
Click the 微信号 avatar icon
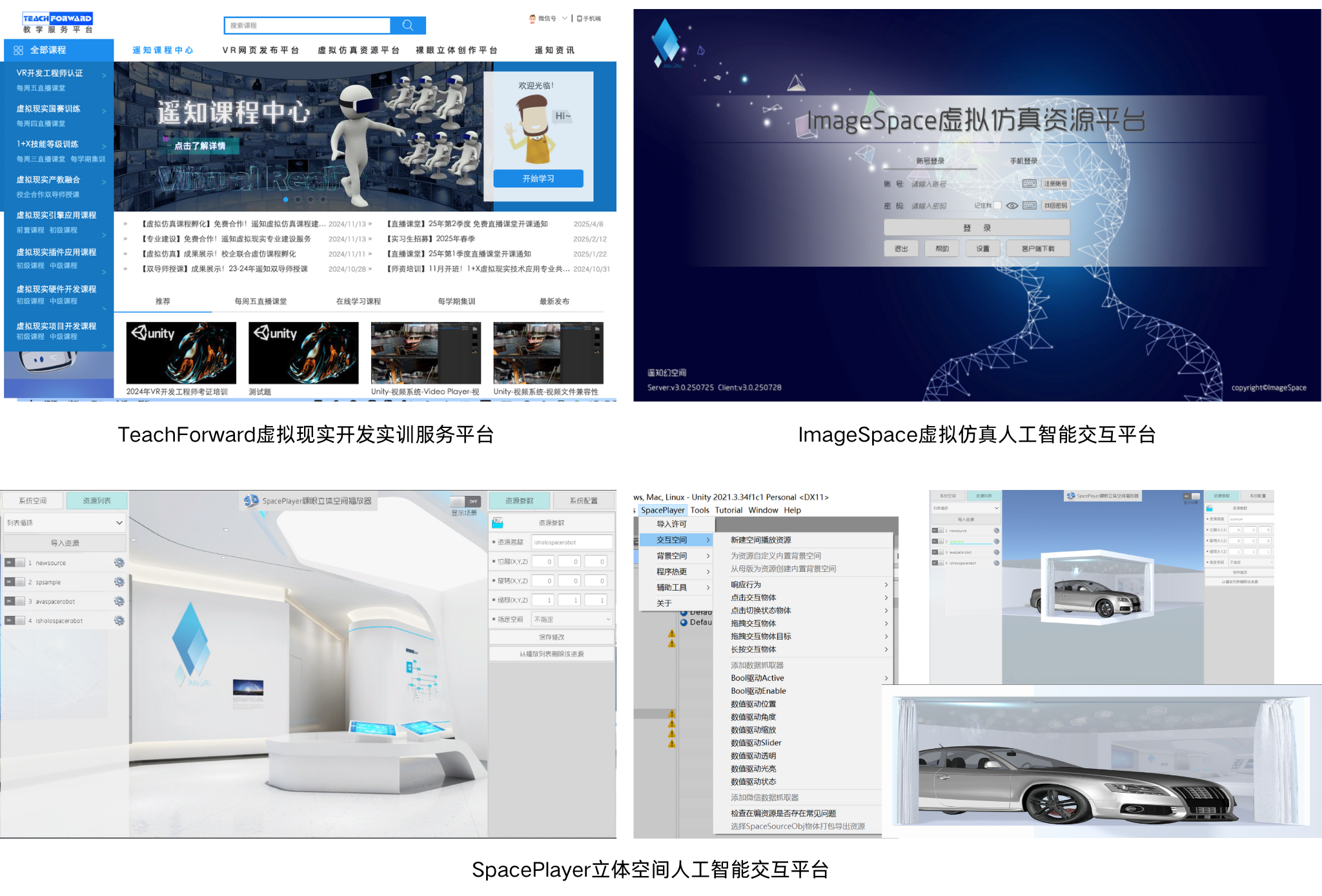532,19
